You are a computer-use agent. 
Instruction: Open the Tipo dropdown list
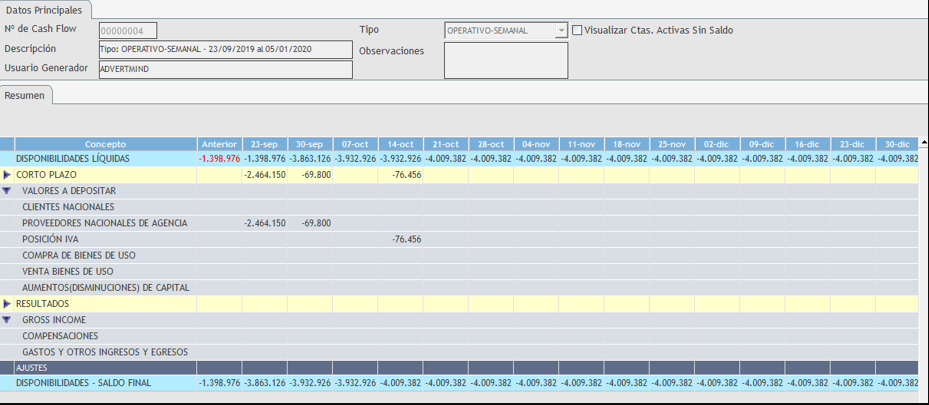[560, 31]
